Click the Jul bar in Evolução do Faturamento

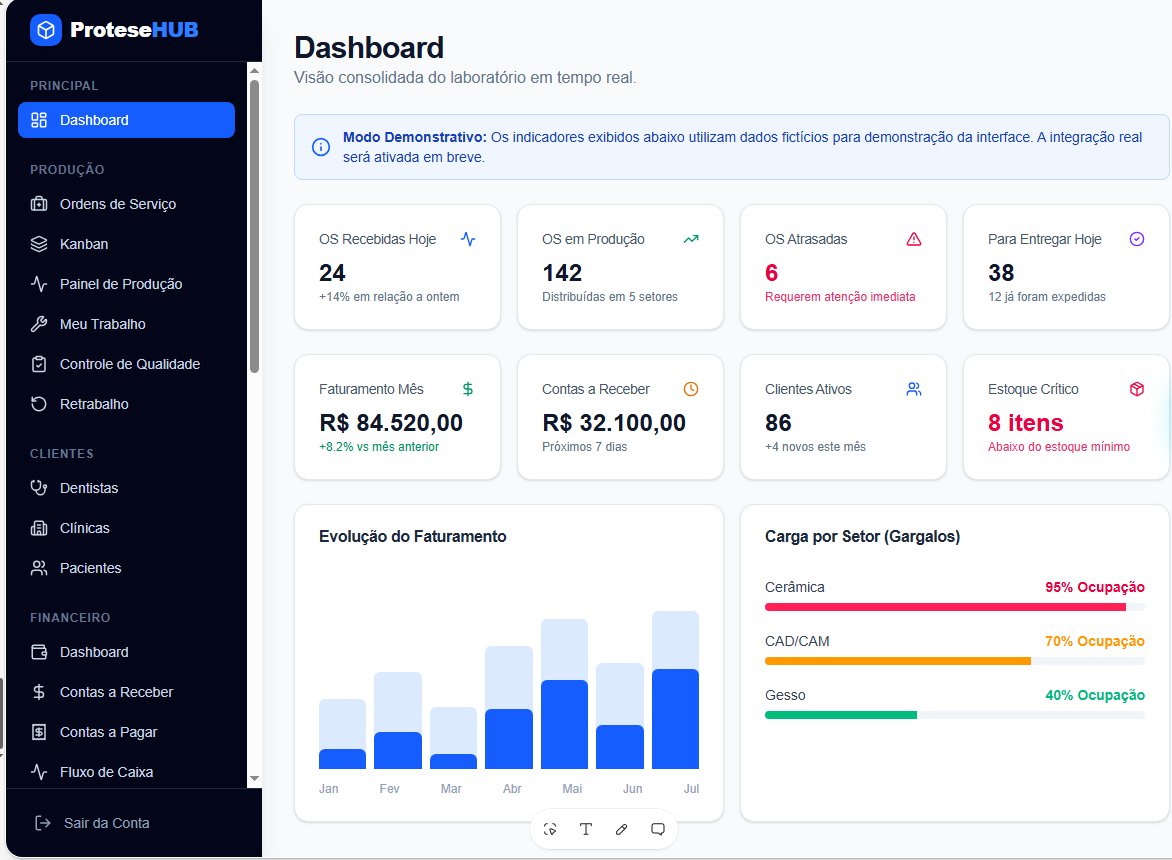pos(676,690)
